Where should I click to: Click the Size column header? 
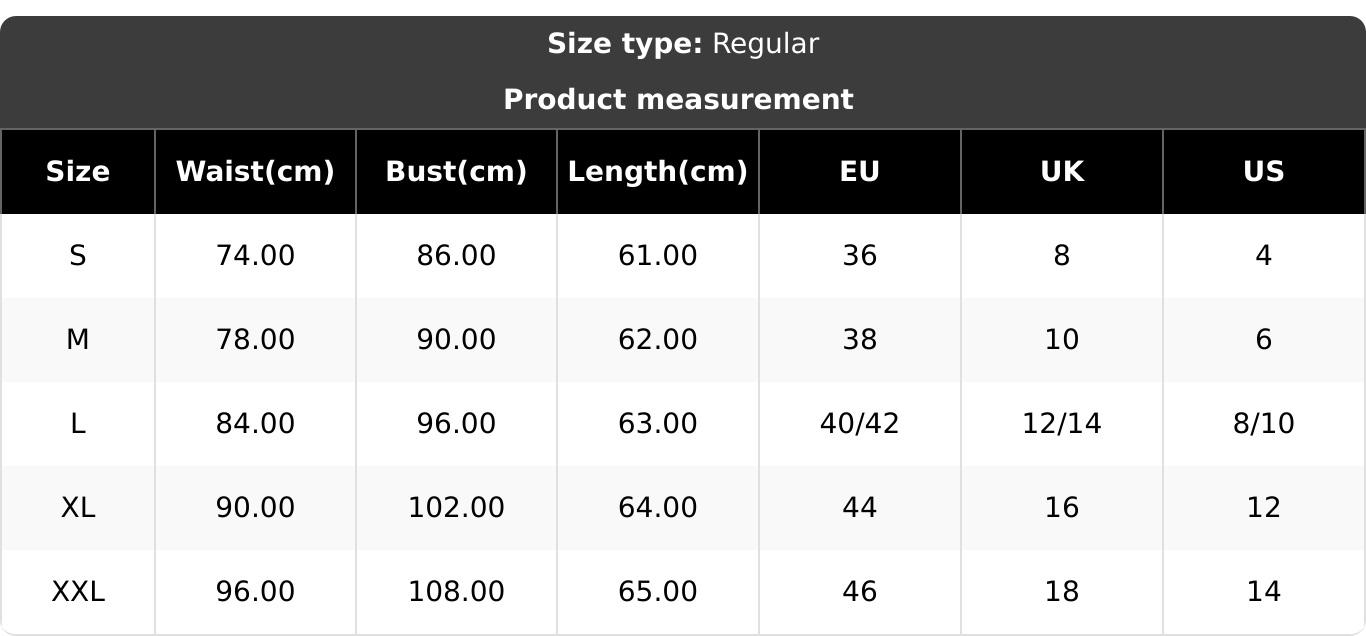(78, 172)
